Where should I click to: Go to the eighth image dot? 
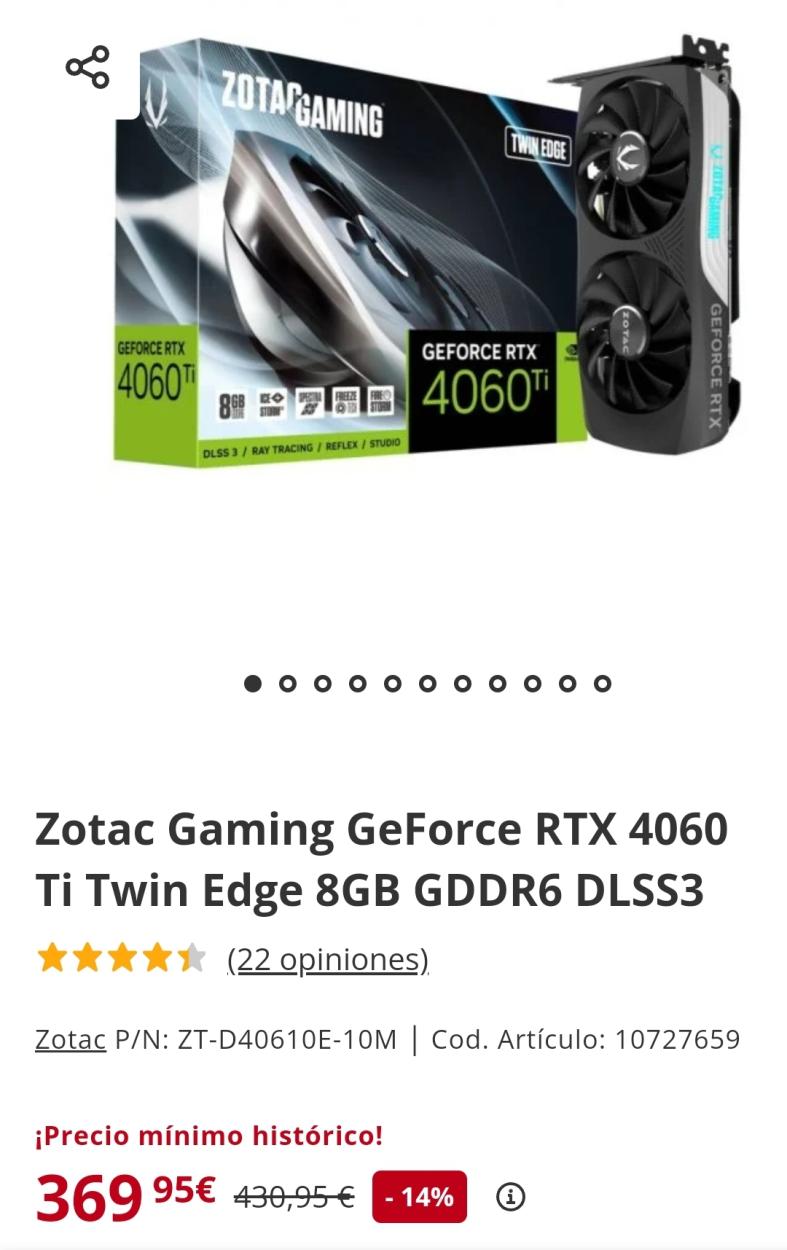pos(498,683)
